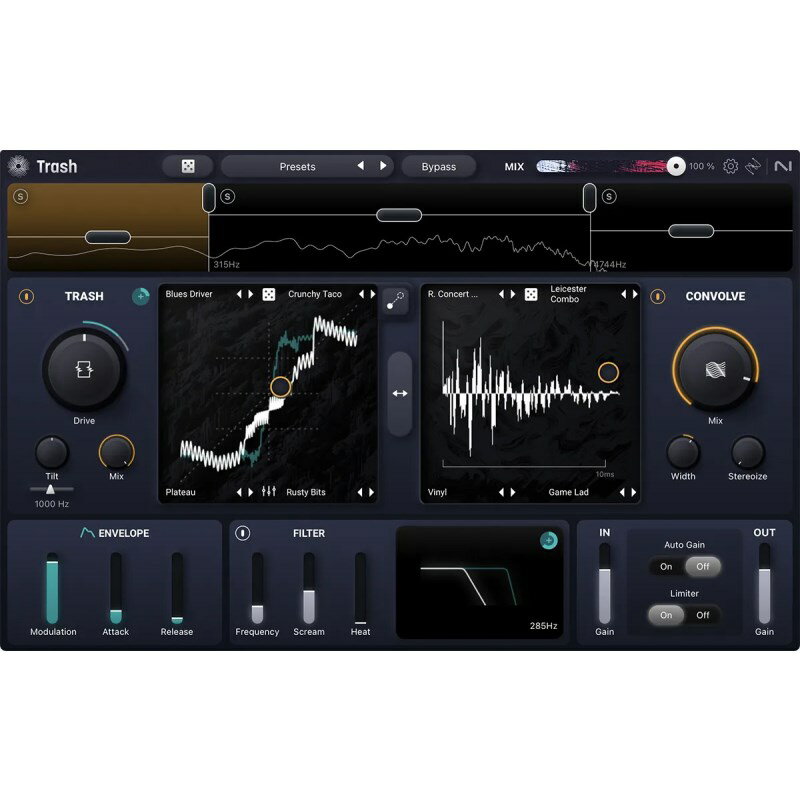Viewport: 800px width, 800px height.
Task: Open the Presets selector
Action: coord(297,167)
